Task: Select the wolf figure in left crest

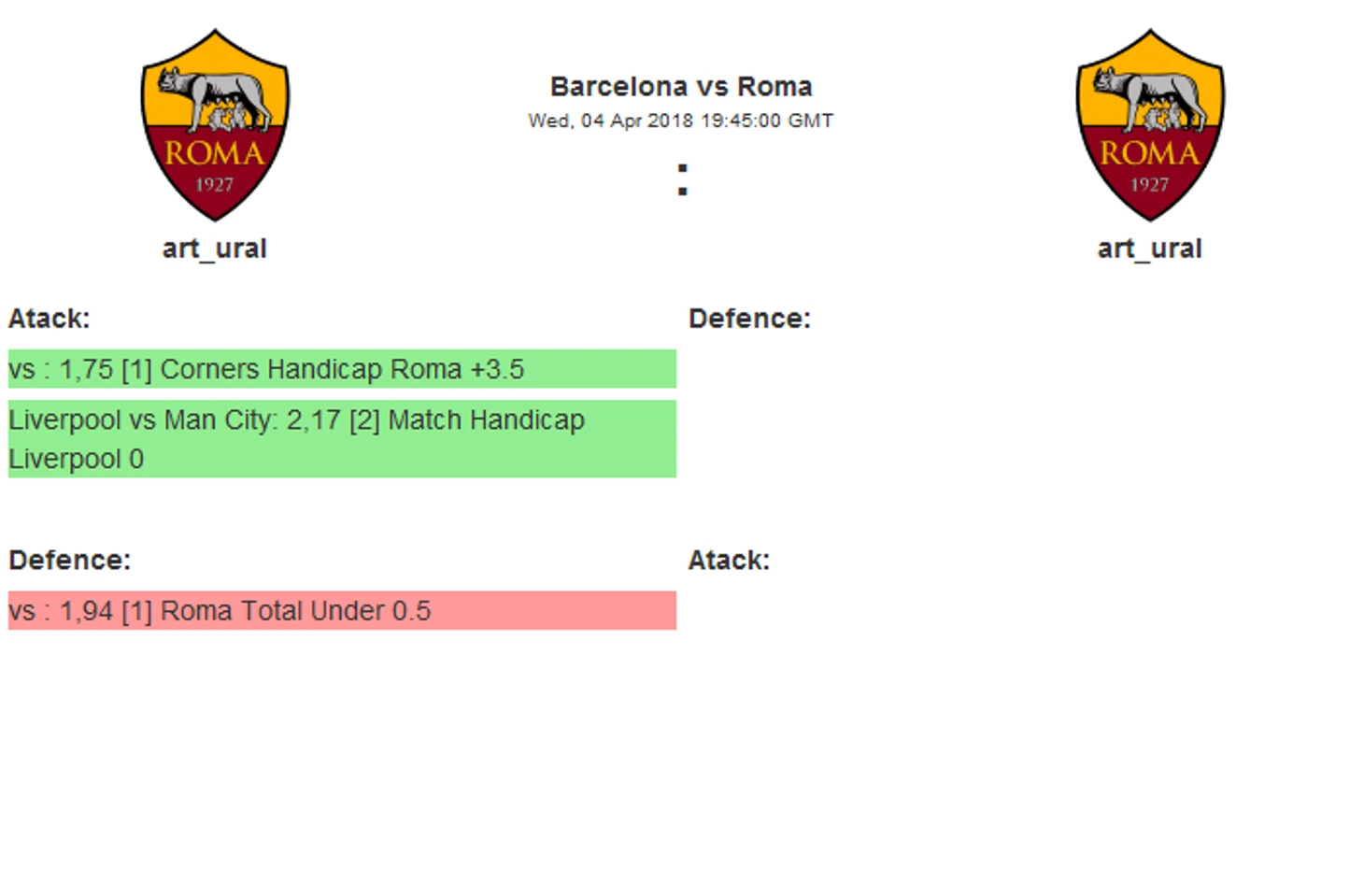Action: [x=216, y=97]
